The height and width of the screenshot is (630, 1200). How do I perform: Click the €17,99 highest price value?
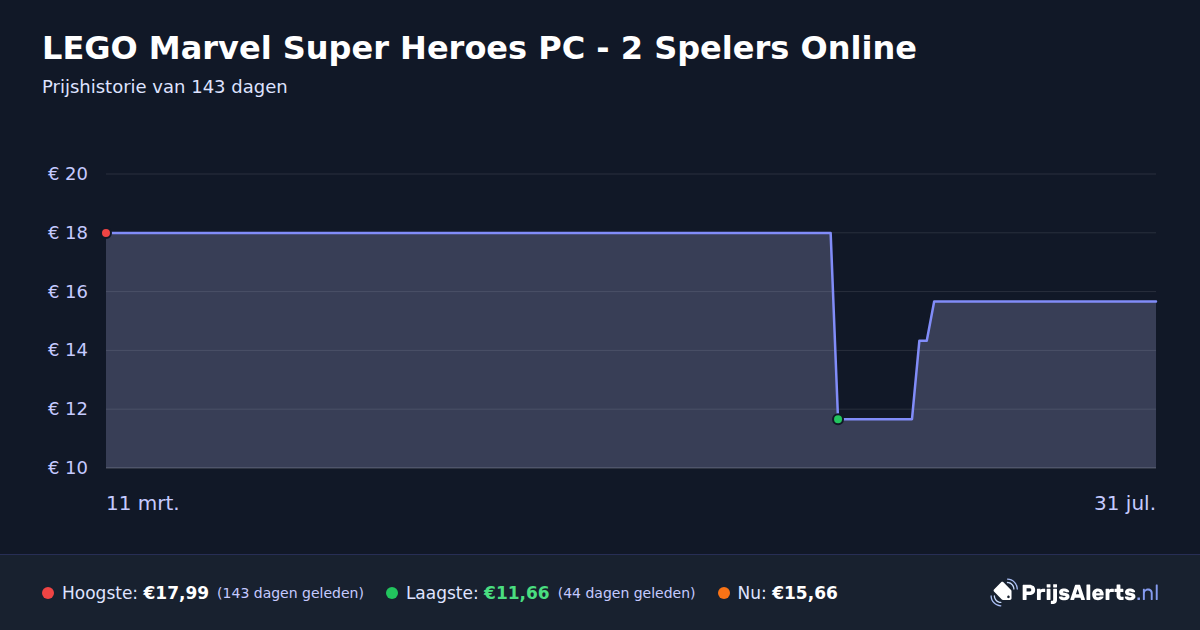pos(176,593)
